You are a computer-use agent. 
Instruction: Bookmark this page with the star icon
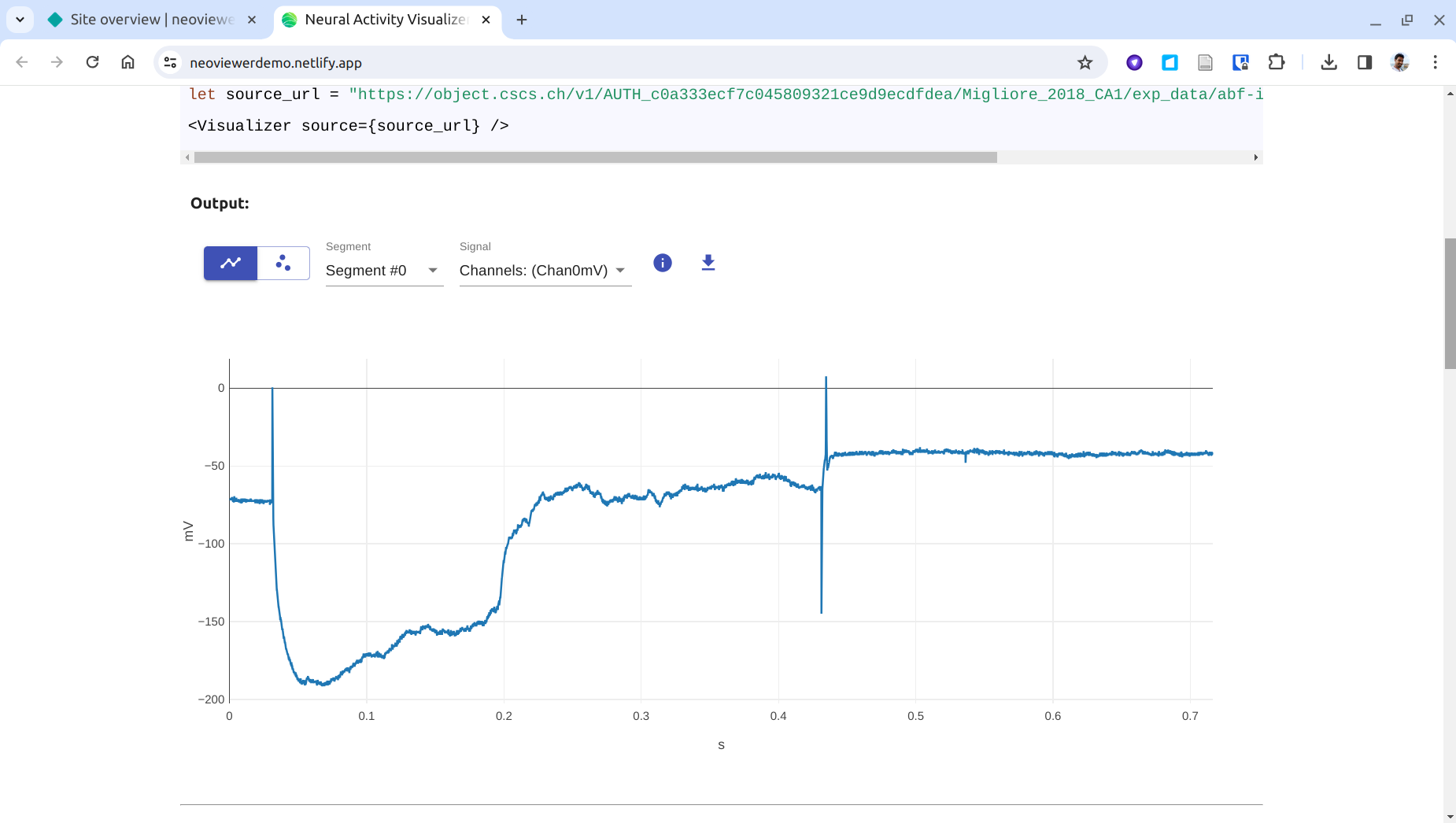(1085, 63)
